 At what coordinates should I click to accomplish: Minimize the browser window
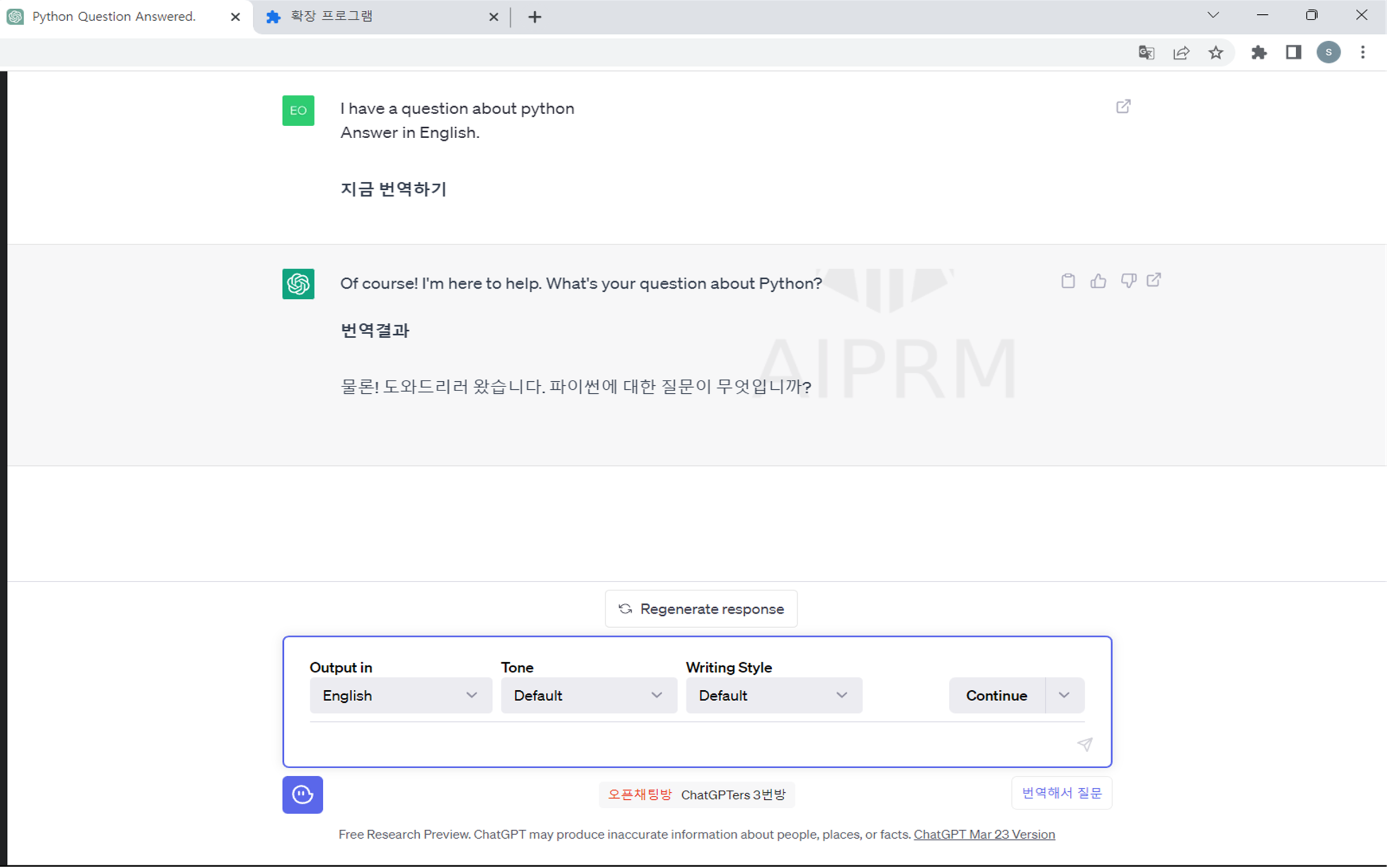point(1262,15)
